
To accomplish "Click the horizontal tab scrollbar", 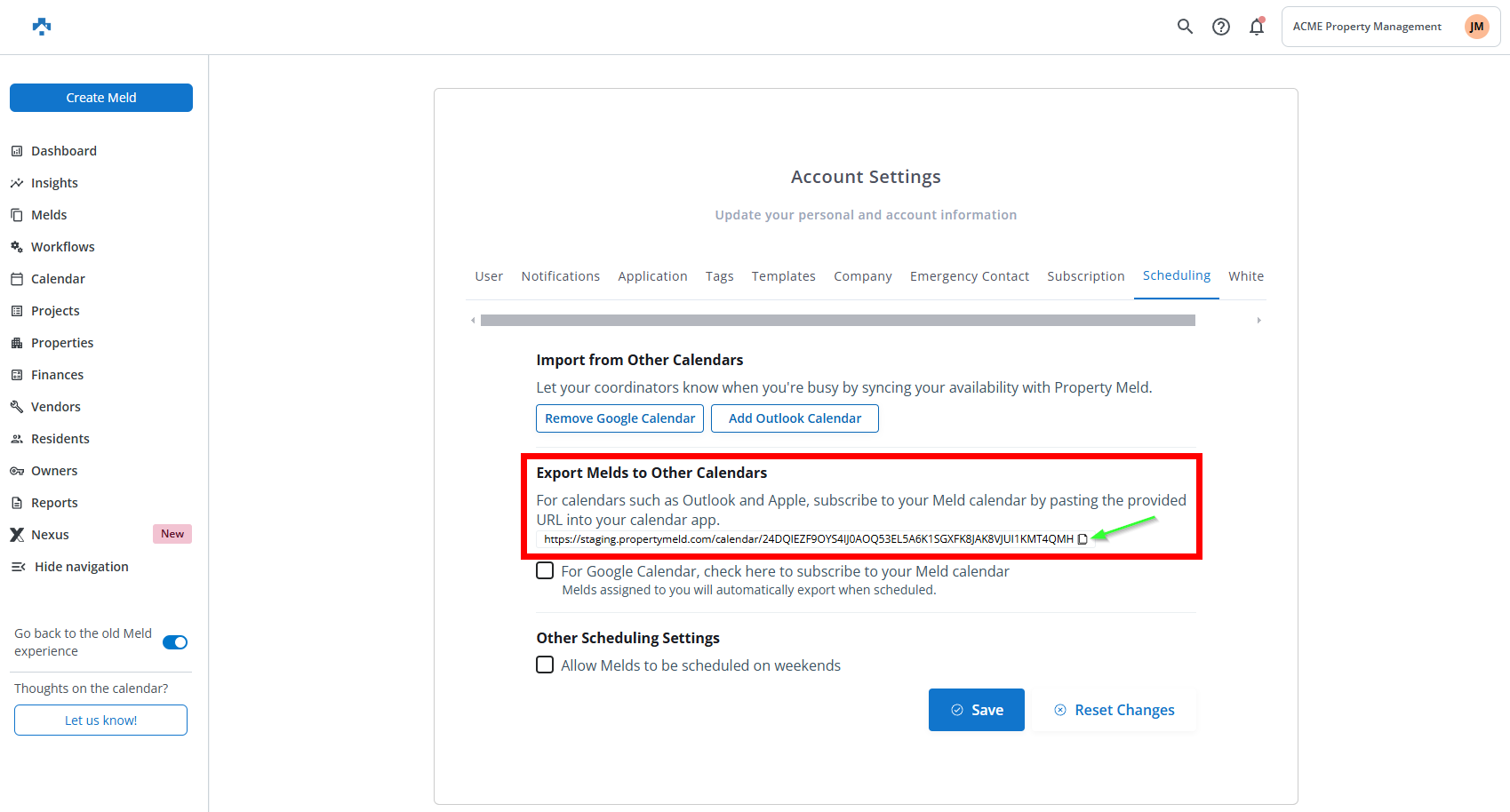I will pyautogui.click(x=837, y=320).
